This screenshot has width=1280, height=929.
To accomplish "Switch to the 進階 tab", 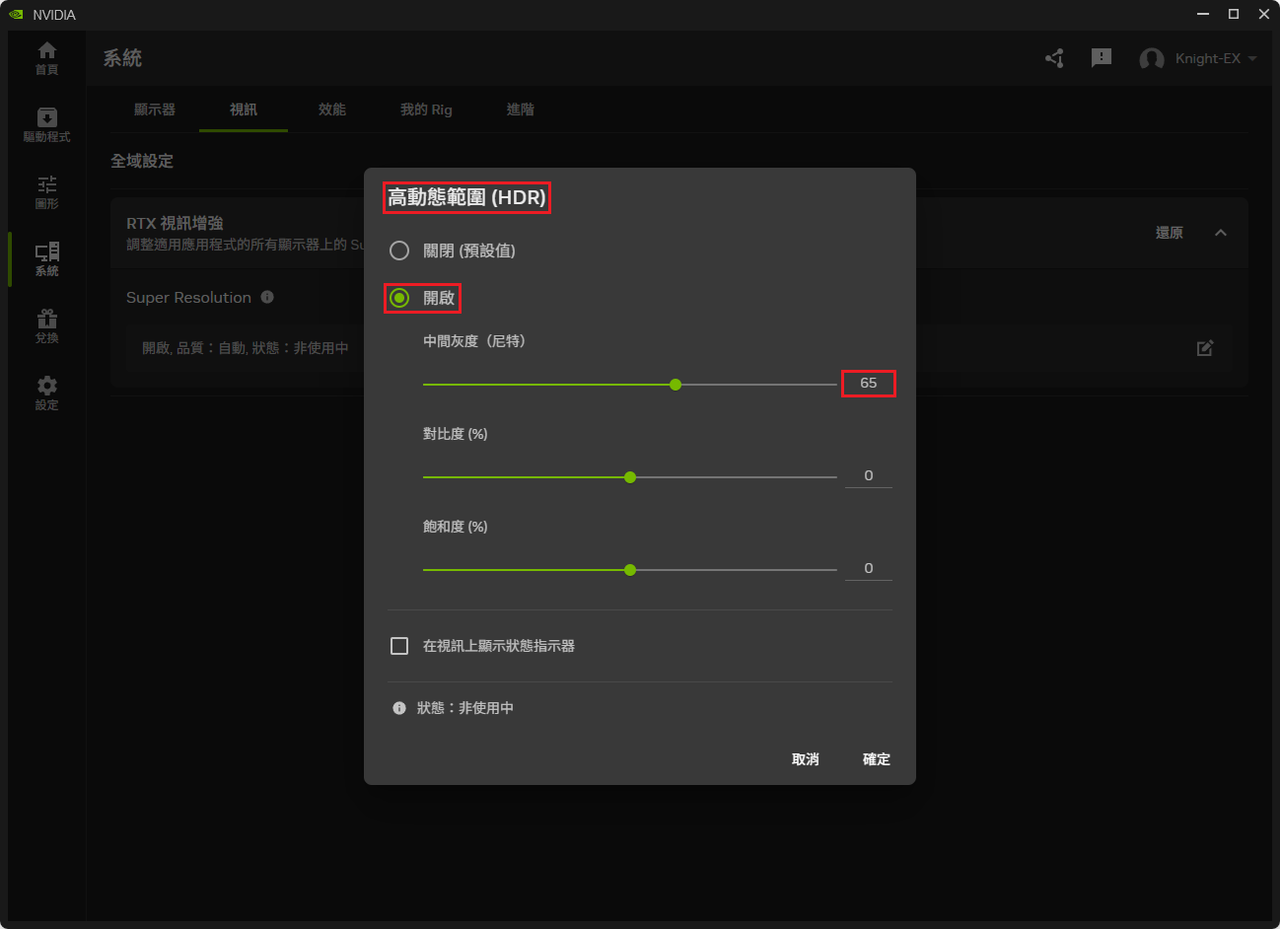I will pyautogui.click(x=520, y=109).
